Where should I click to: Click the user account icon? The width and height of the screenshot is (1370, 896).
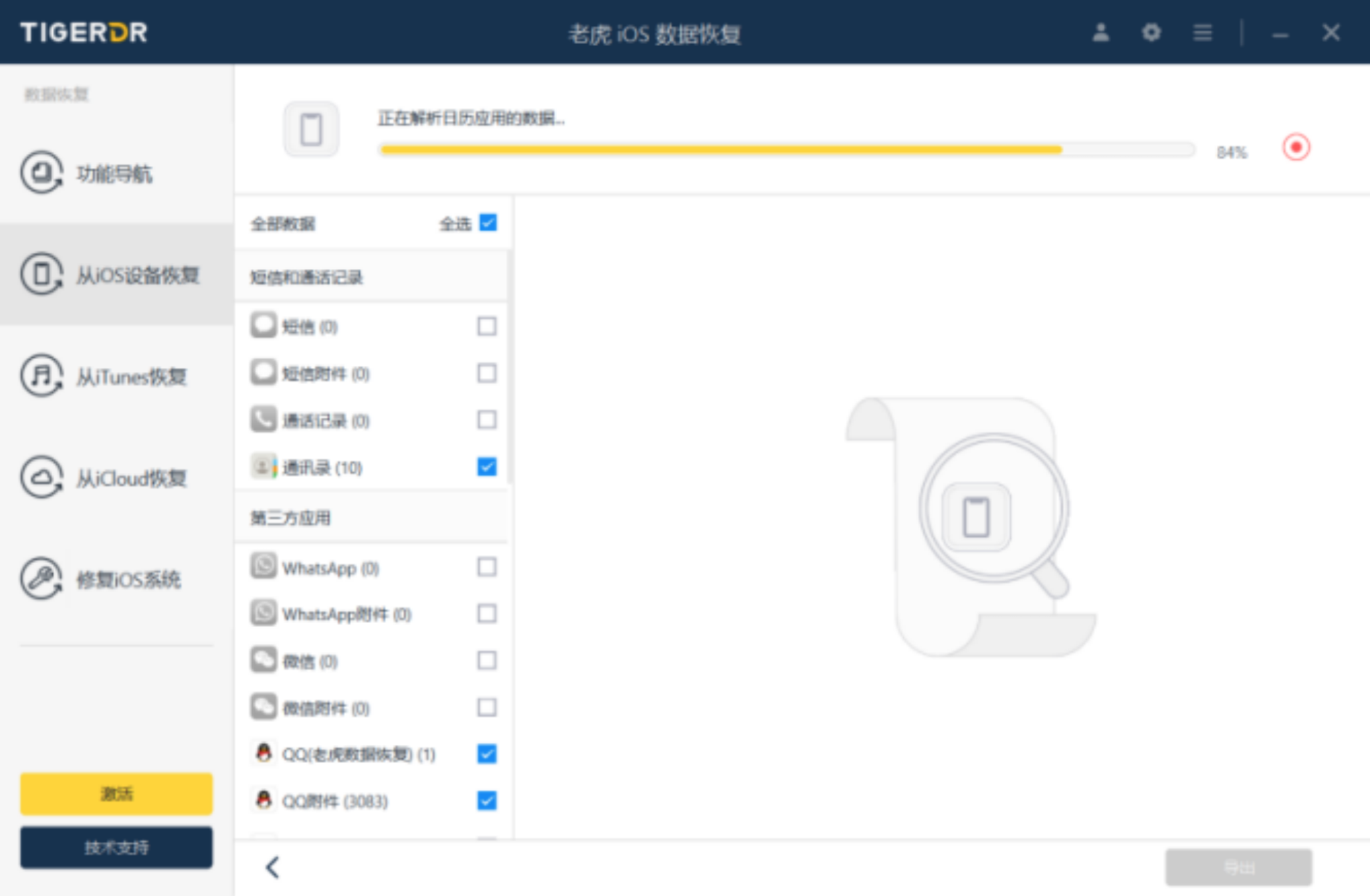[x=1100, y=32]
